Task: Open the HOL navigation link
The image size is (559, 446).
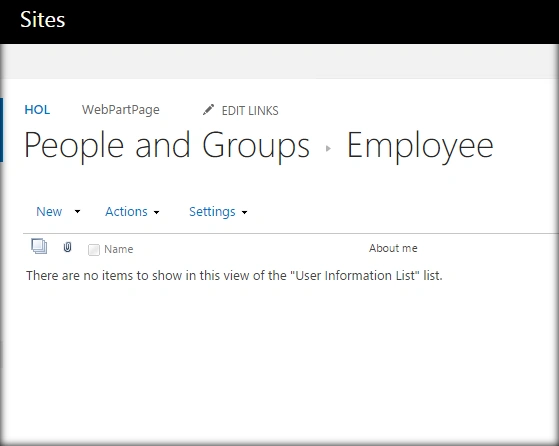Action: (37, 110)
